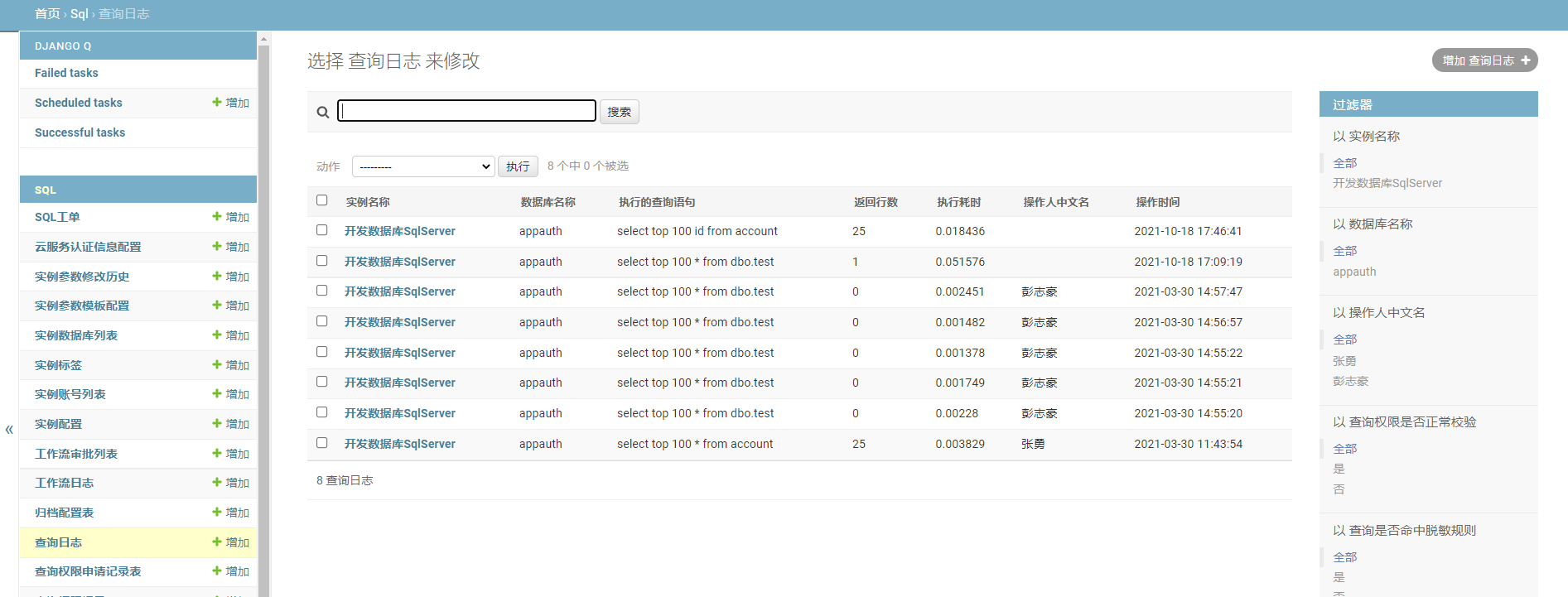The width and height of the screenshot is (1568, 597).
Task: Click the plus icon next to SQL工单
Action: tap(217, 217)
